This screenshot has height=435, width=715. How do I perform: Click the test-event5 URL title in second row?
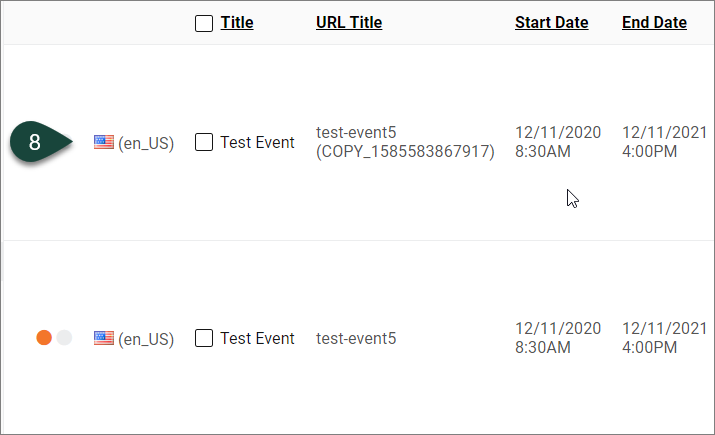(356, 338)
